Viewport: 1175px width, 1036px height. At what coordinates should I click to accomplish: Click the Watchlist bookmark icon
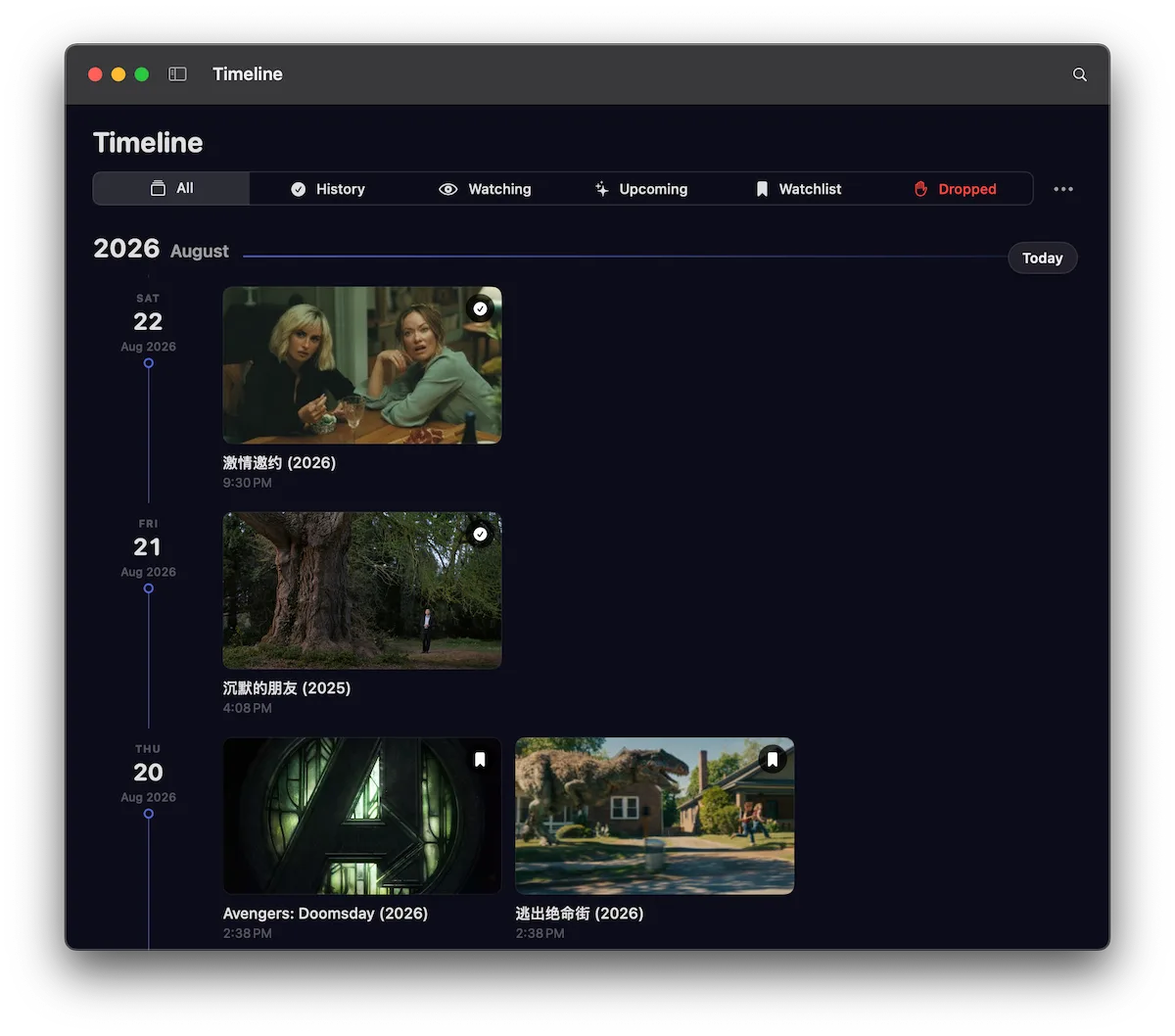(762, 189)
